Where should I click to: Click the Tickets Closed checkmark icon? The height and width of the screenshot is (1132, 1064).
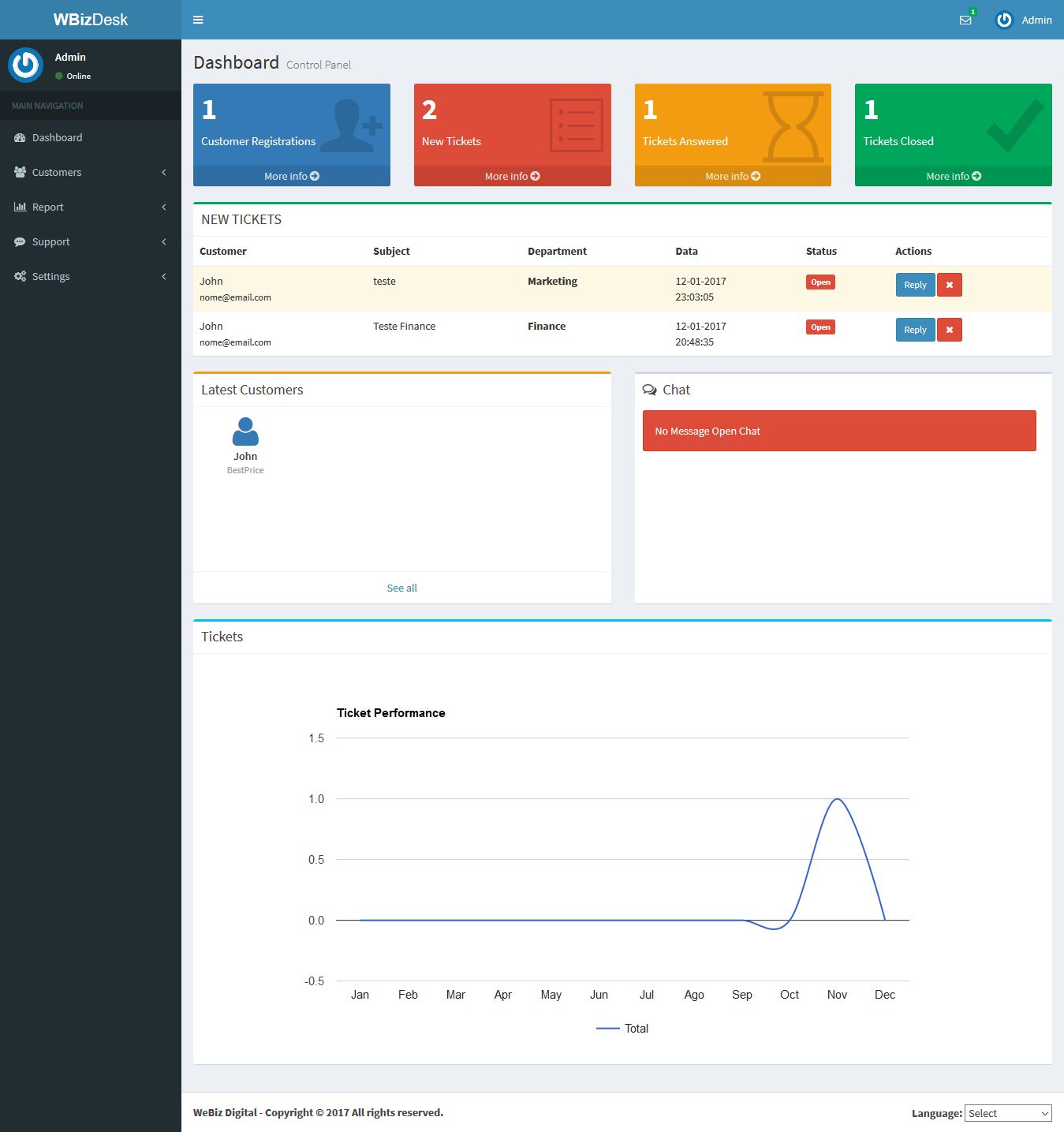(1015, 125)
